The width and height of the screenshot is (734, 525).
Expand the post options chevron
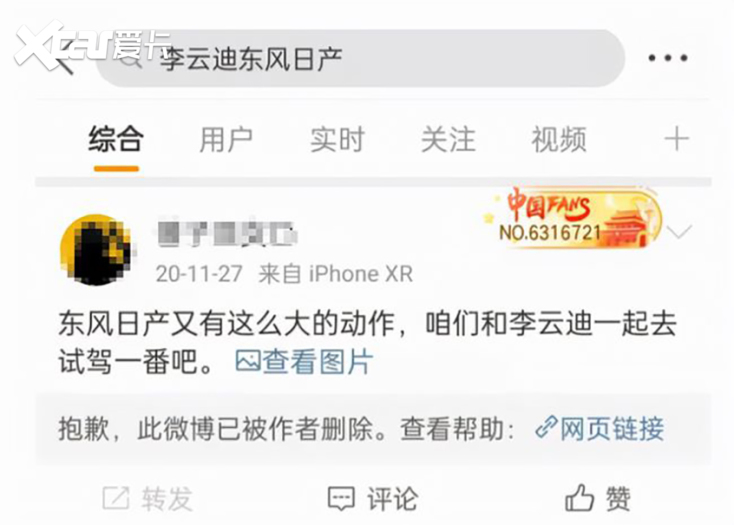[679, 231]
